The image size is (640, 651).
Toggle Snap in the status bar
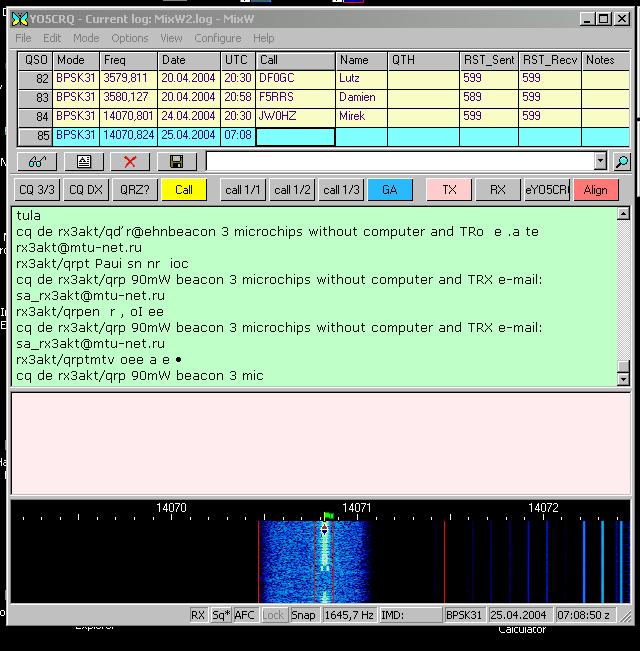point(303,615)
